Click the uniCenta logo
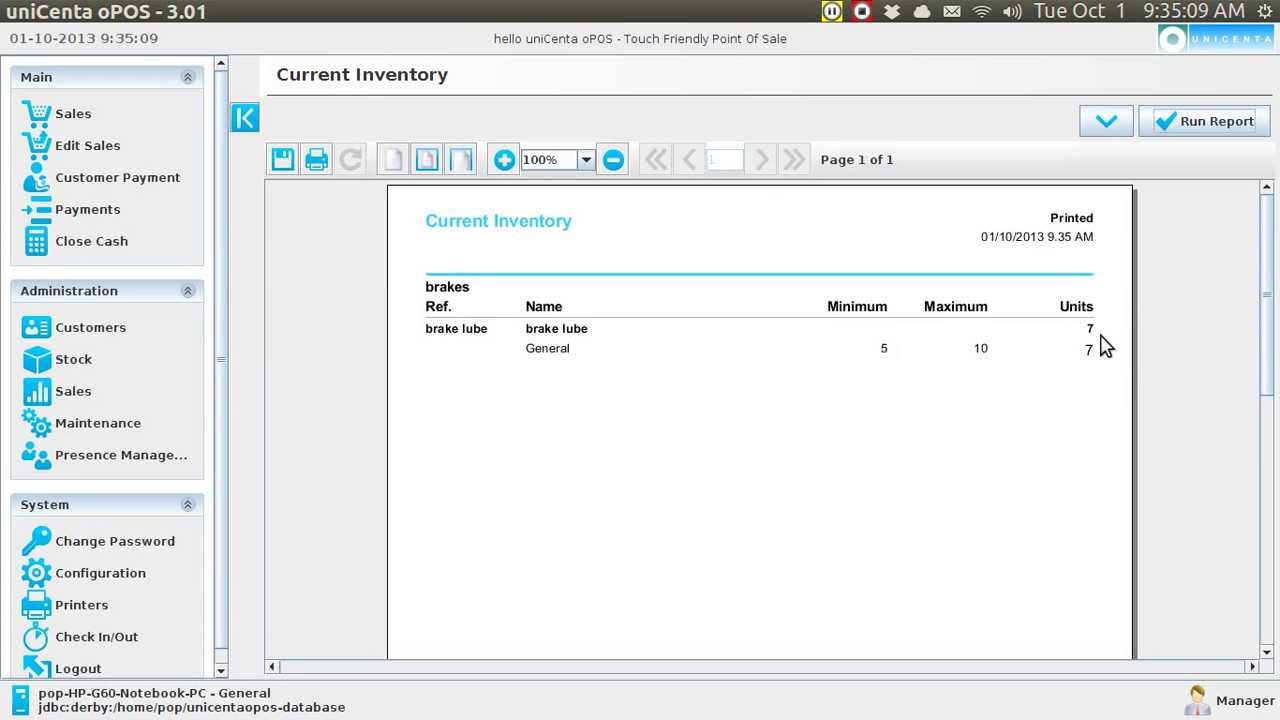This screenshot has height=720, width=1280. (1215, 39)
